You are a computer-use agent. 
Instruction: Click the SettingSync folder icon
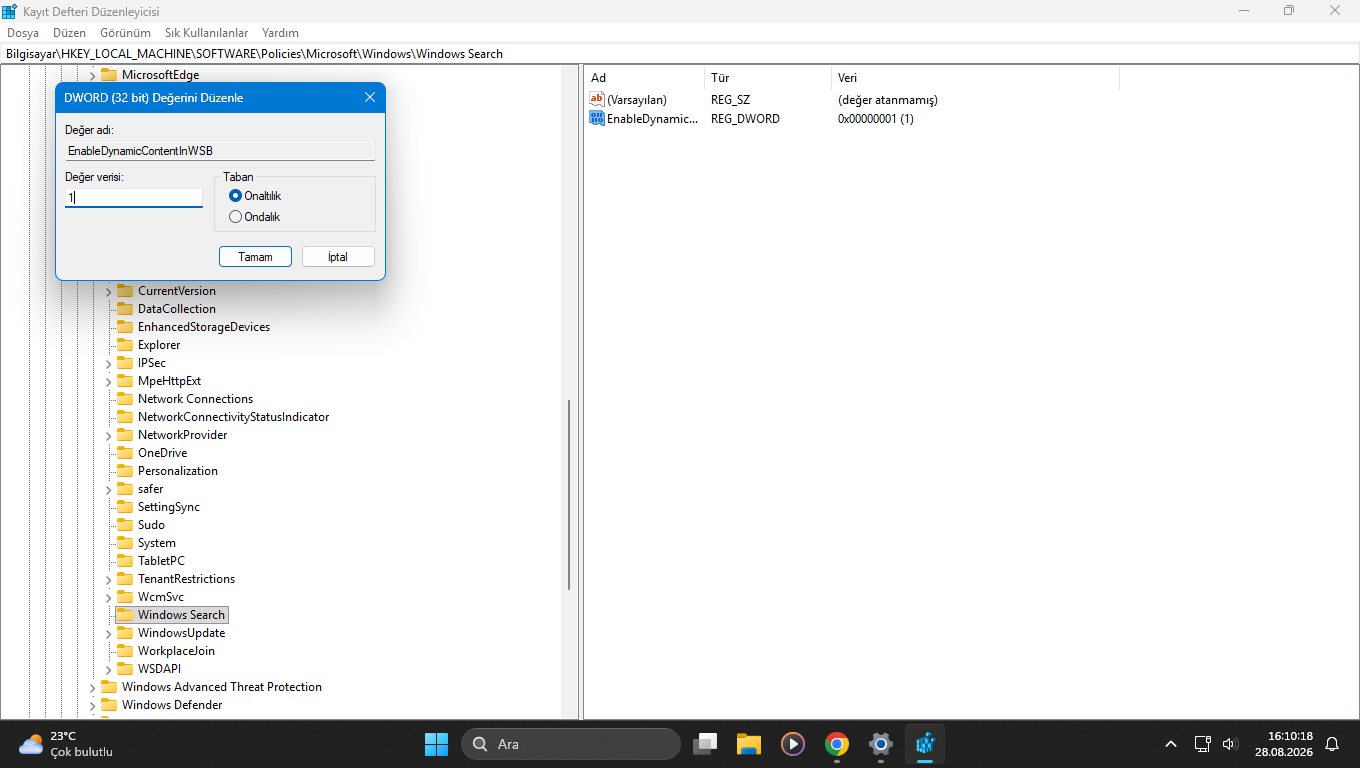click(125, 507)
